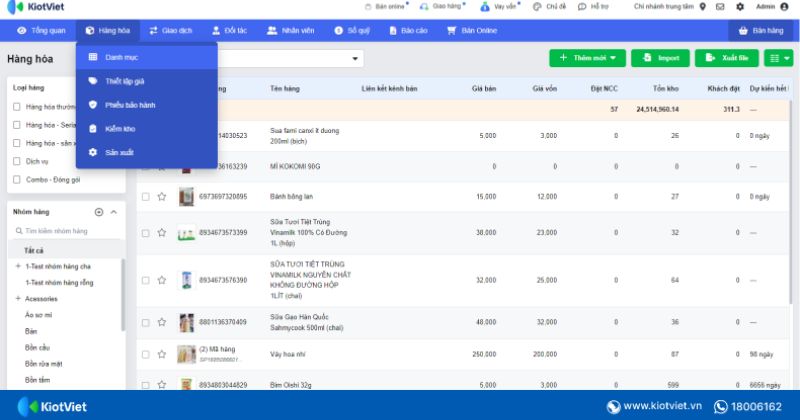Select the checkbox for item 8934673573399
800x420 pixels.
coord(146,233)
